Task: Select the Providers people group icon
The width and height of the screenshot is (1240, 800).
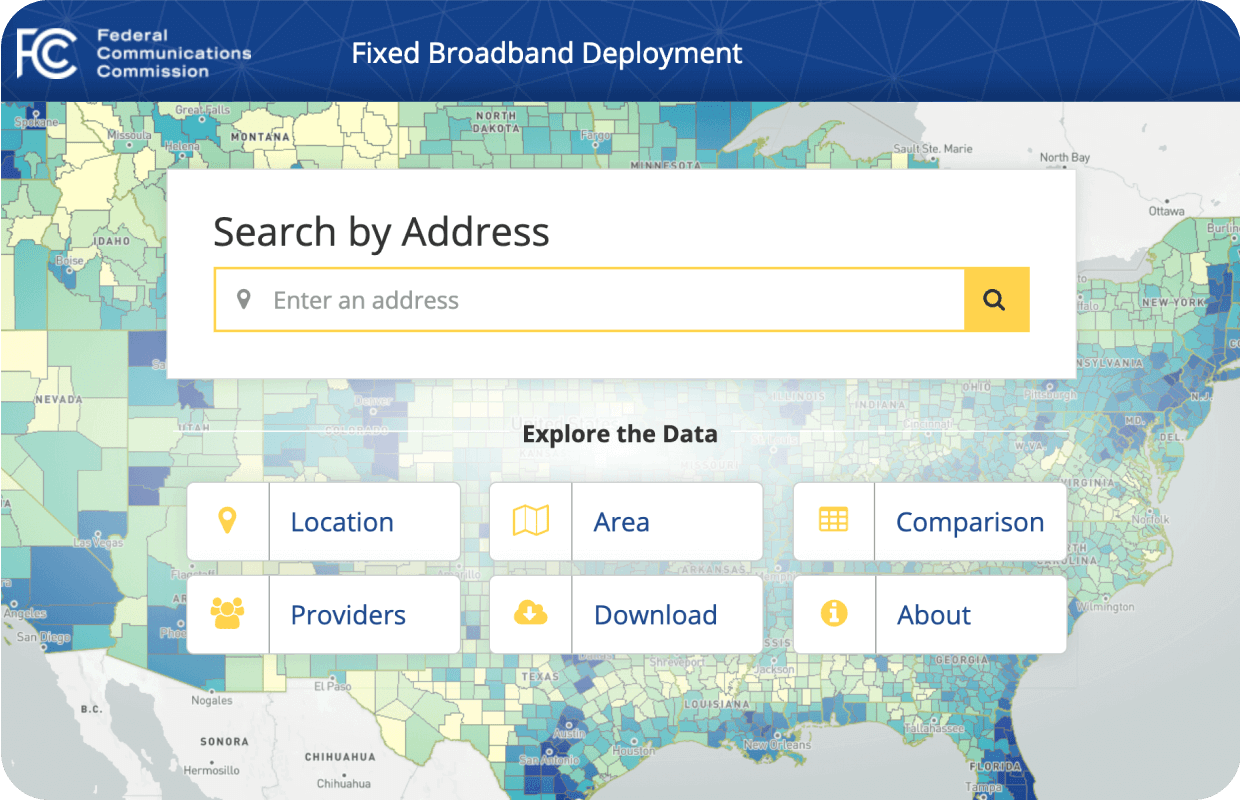Action: (228, 613)
